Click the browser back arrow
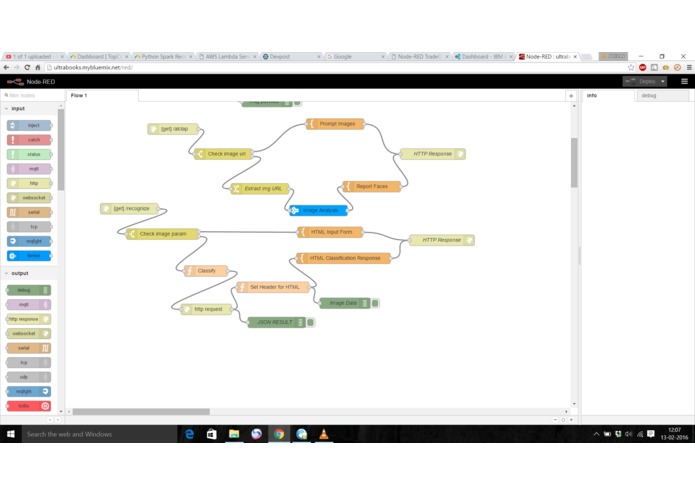The image size is (695, 494). pos(6,67)
